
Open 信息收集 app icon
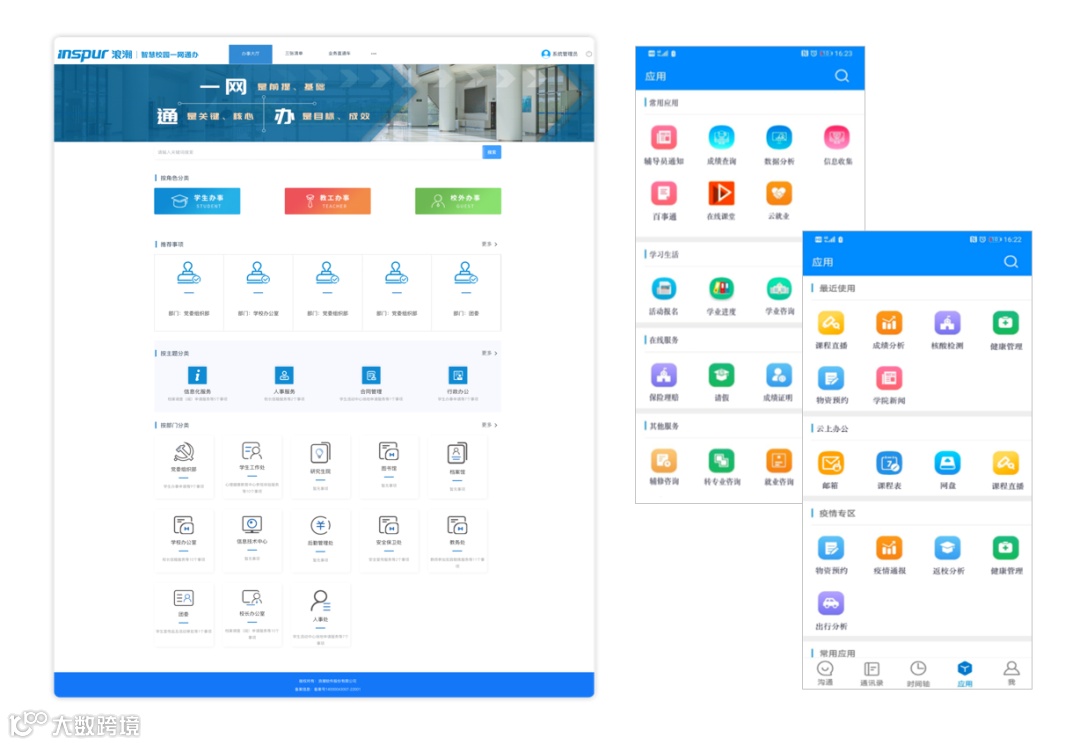pos(837,137)
